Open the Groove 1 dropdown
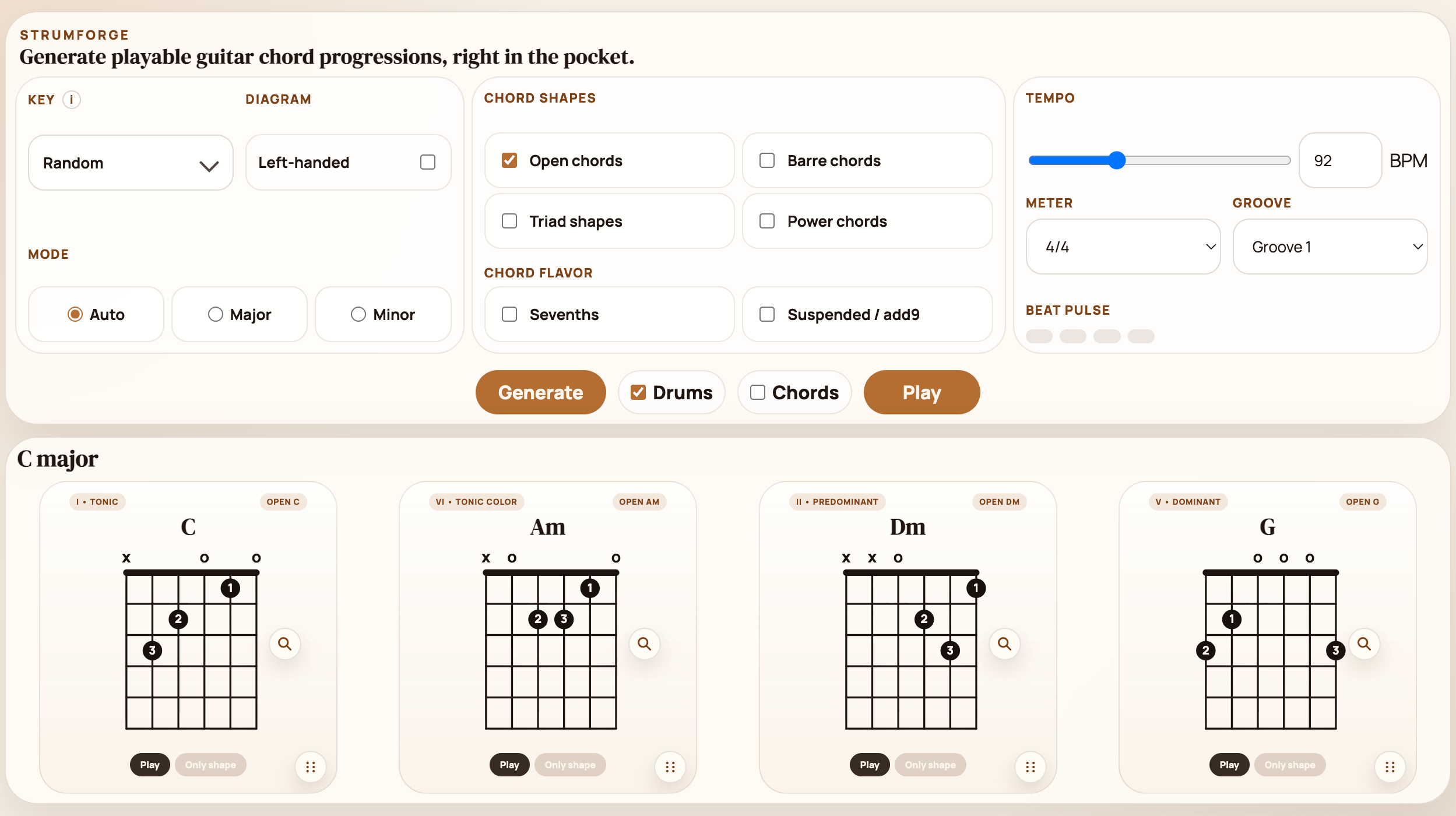 [1330, 247]
